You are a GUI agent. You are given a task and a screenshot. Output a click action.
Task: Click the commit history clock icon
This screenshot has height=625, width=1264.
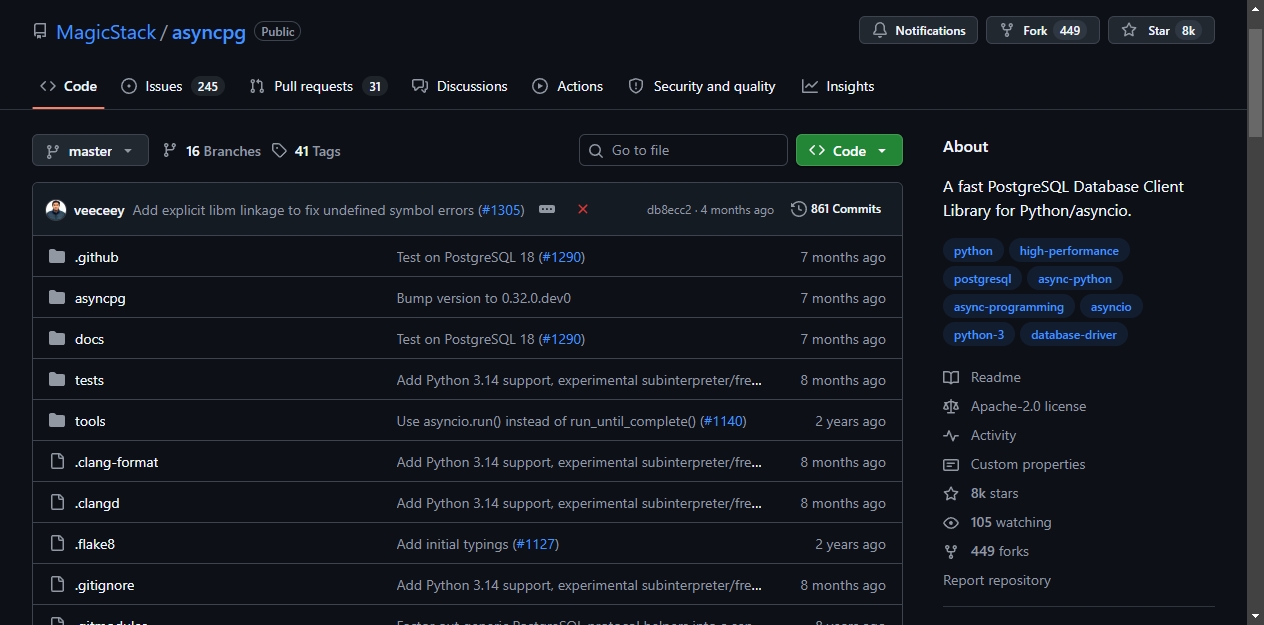(x=798, y=209)
